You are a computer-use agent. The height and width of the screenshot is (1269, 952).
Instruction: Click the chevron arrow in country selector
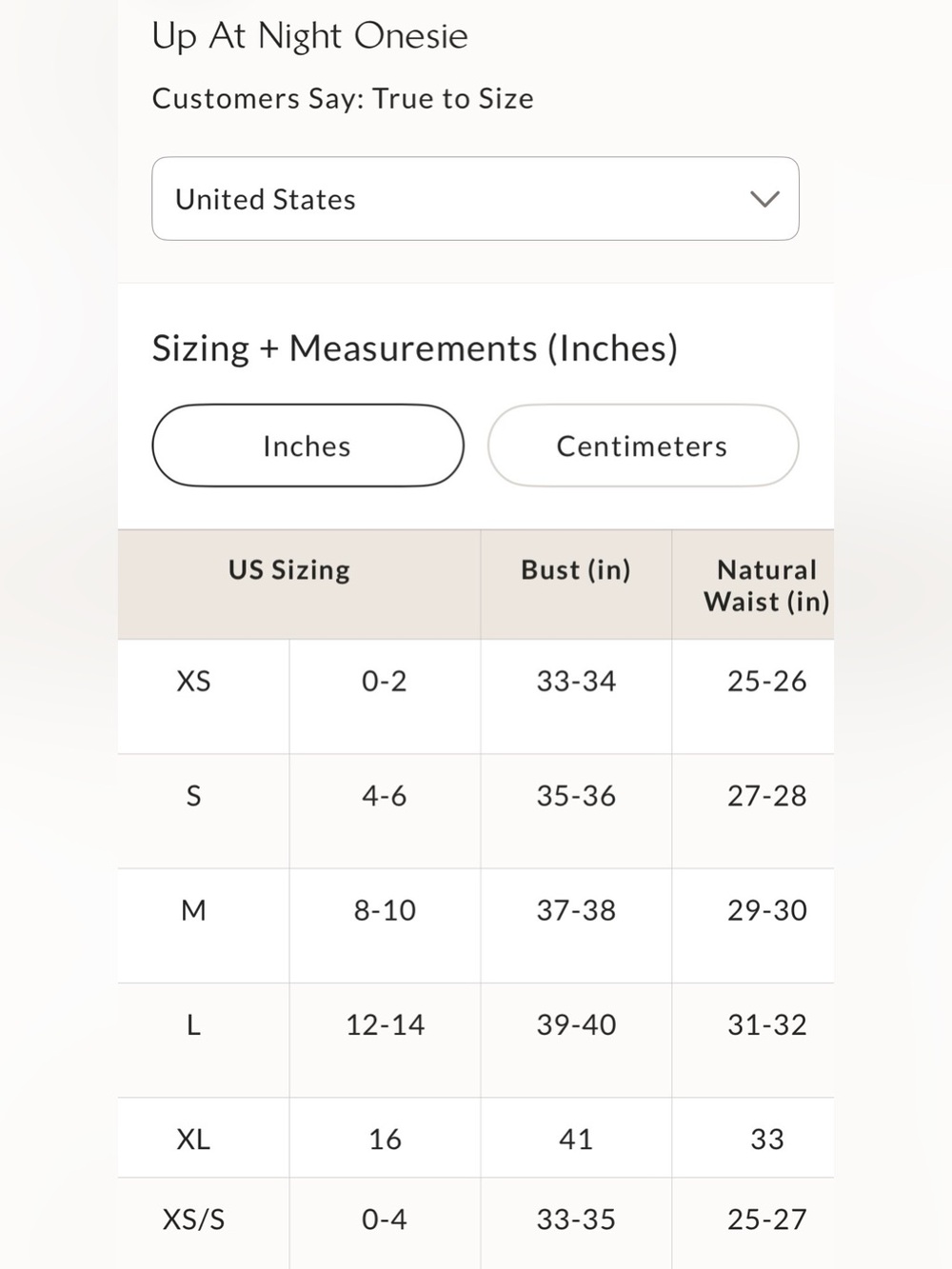[x=764, y=199]
